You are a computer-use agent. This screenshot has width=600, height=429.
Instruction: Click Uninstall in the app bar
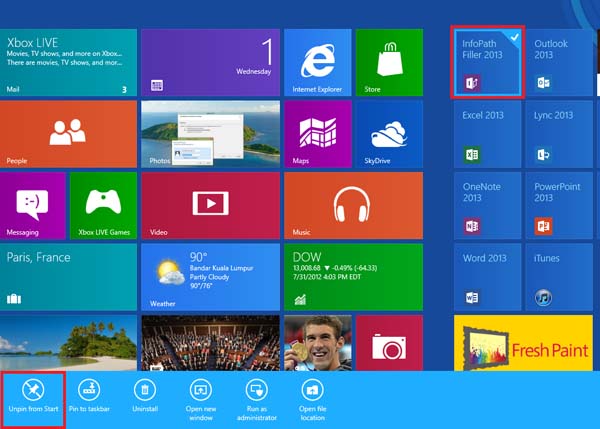(x=145, y=396)
